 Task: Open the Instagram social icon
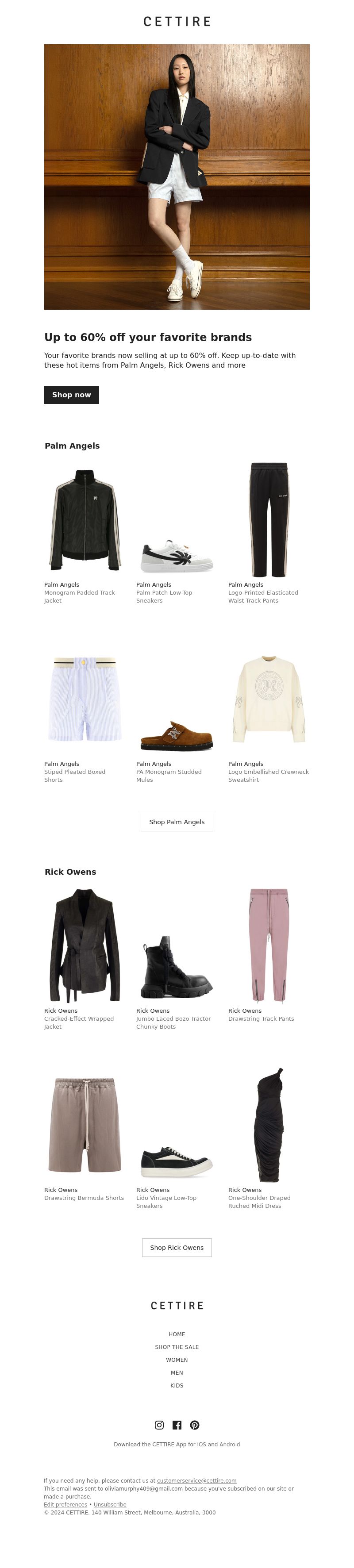[x=159, y=1424]
